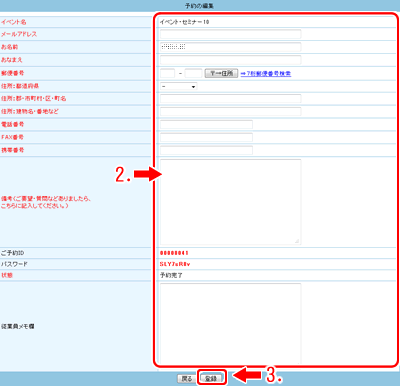Click the お名前 text field
Image resolution: width=400 pixels, height=386 pixels.
click(230, 47)
